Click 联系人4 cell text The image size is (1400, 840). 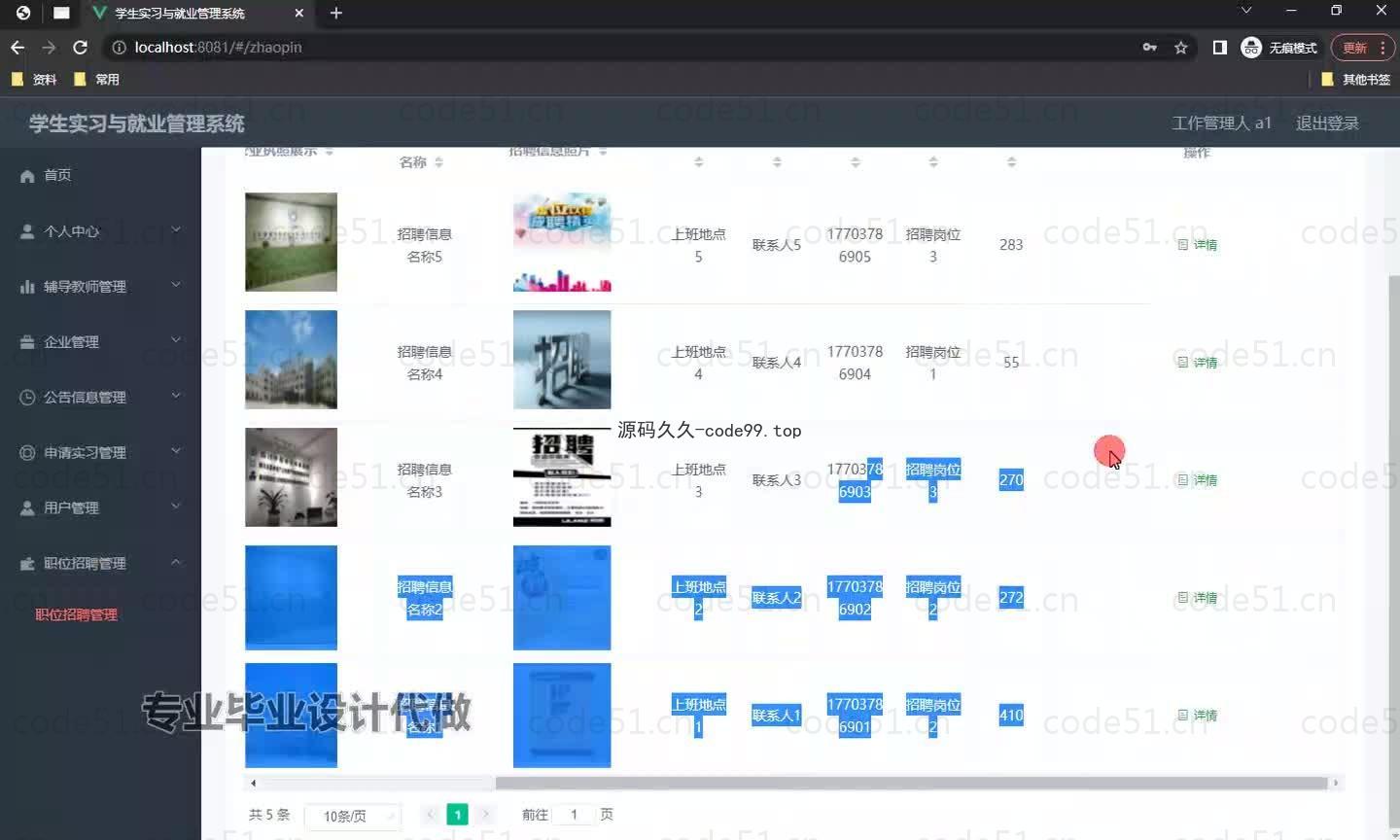click(777, 363)
